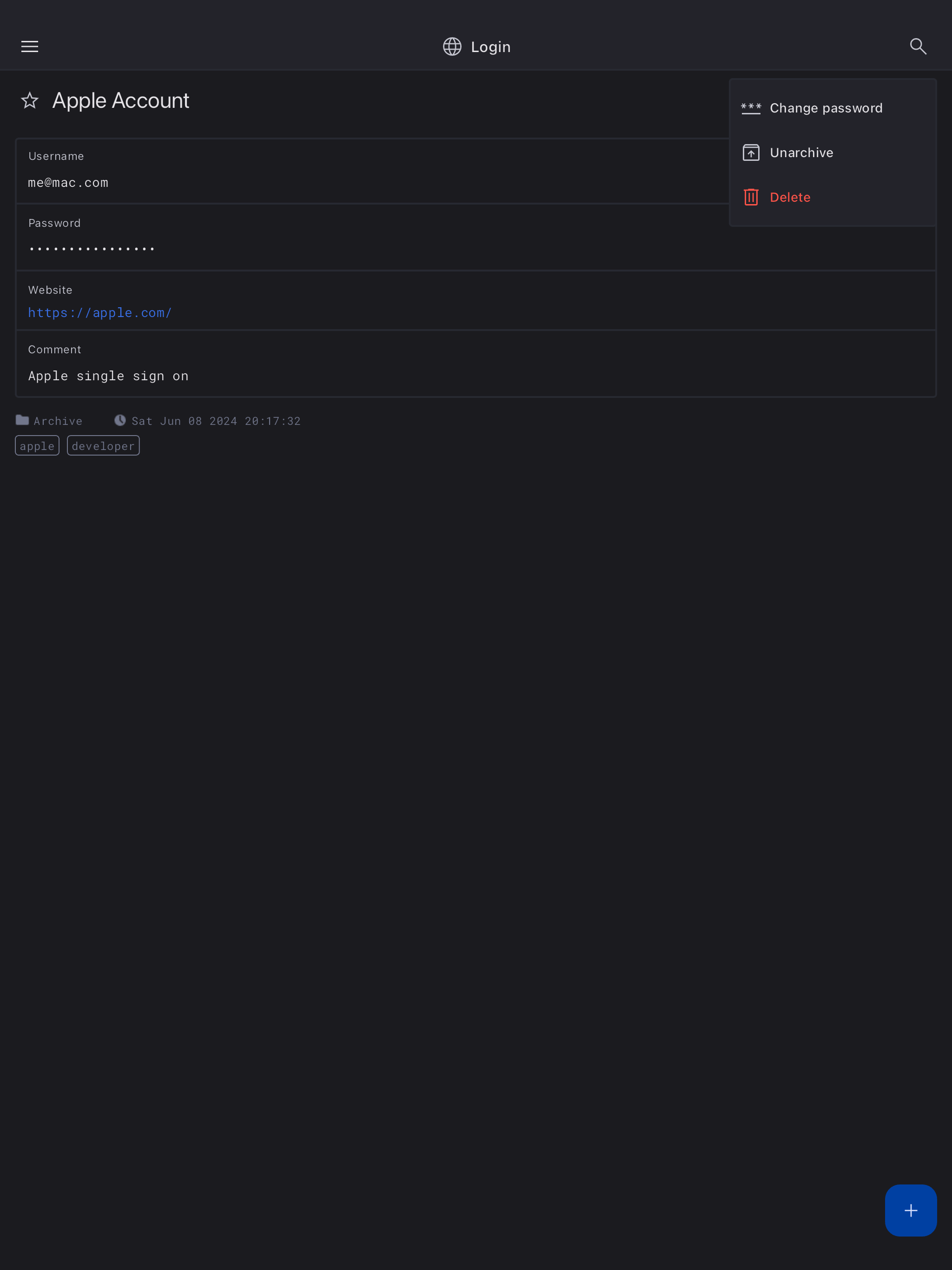Viewport: 952px width, 1270px height.
Task: Reveal the hidden Password dots field
Action: coord(92,249)
